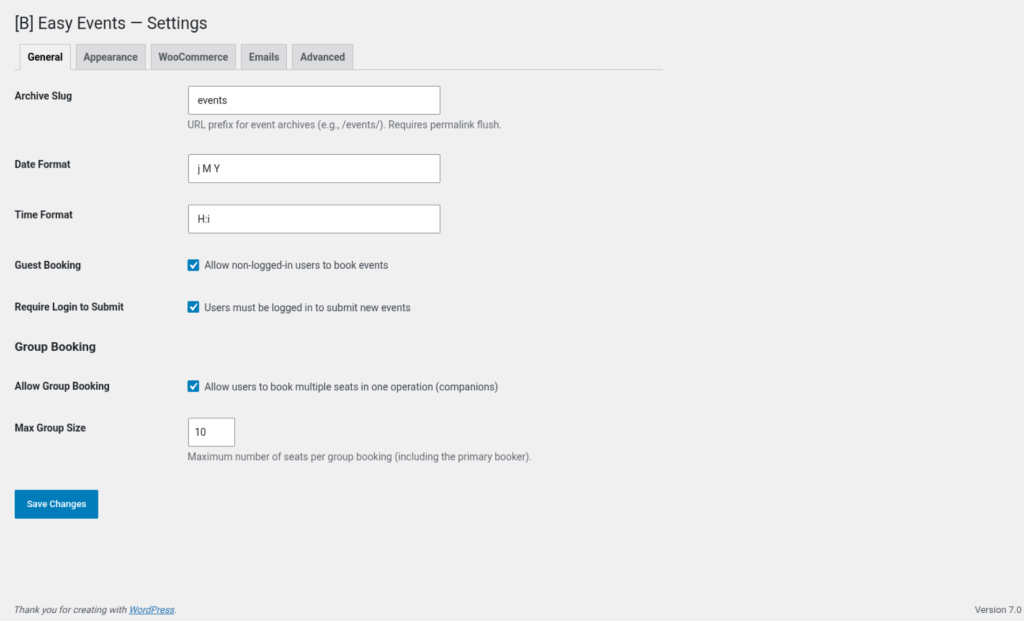
Task: Click the Easy Events Settings page title
Action: click(x=111, y=23)
